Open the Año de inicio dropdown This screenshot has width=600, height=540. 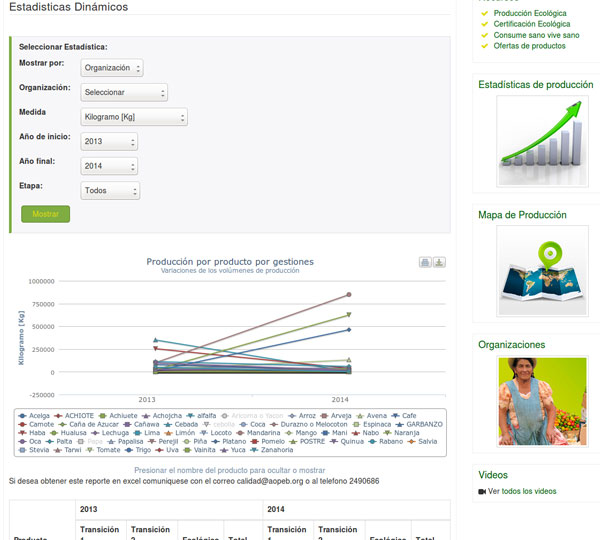pyautogui.click(x=109, y=141)
